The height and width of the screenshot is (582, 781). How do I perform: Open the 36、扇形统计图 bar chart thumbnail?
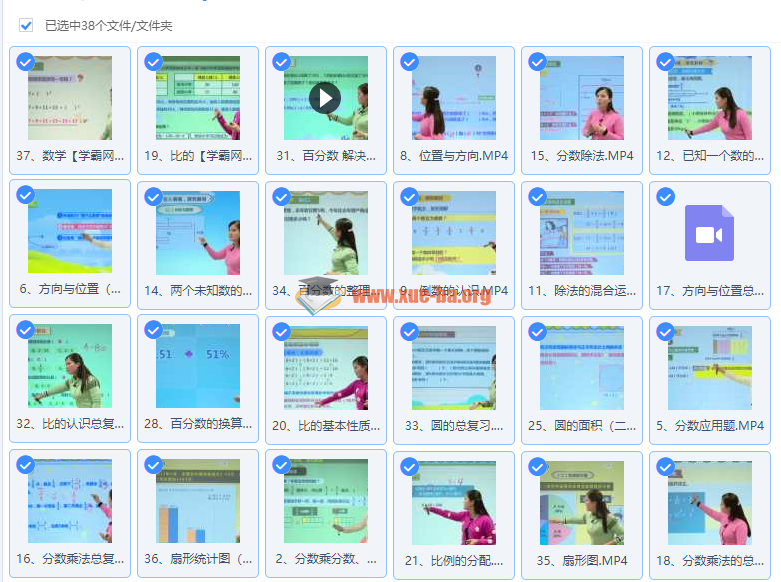click(198, 503)
